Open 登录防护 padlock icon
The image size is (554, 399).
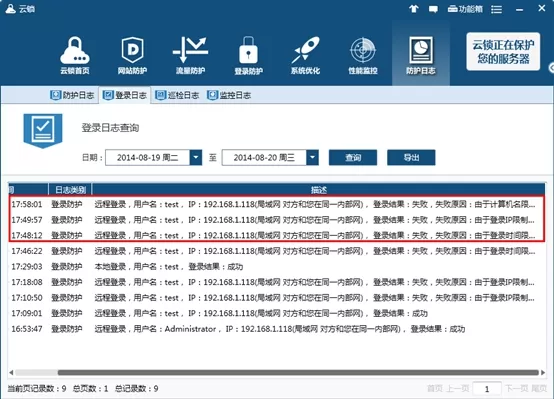pos(248,55)
